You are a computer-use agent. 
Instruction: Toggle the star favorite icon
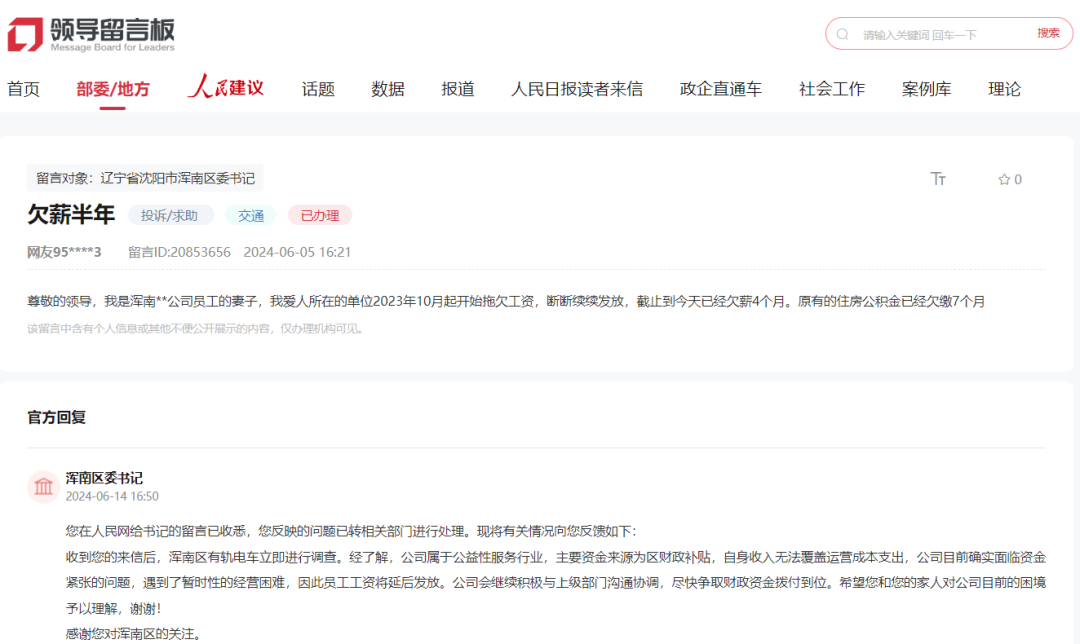tap(1004, 180)
